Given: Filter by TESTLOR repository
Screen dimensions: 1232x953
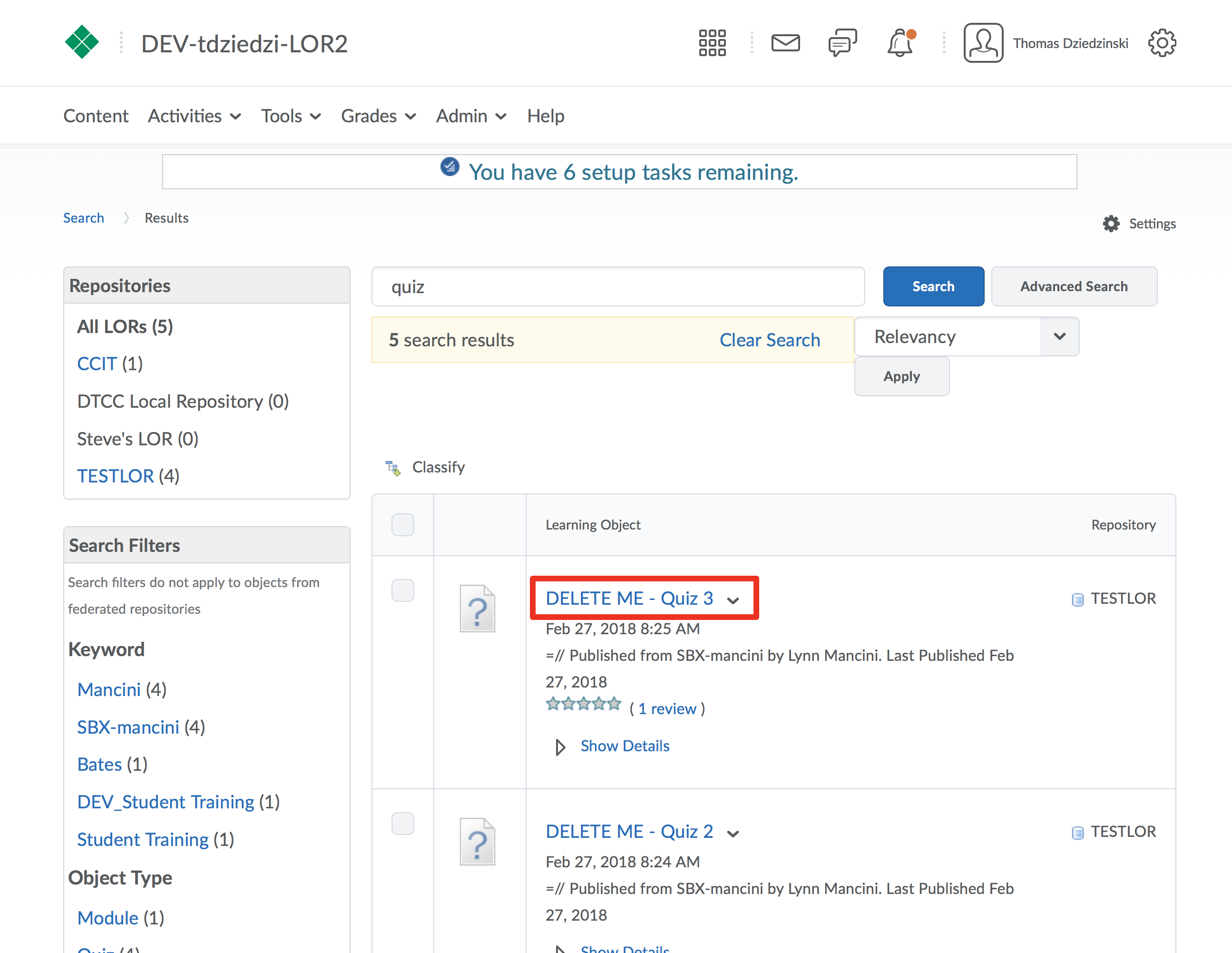Looking at the screenshot, I should pos(115,476).
